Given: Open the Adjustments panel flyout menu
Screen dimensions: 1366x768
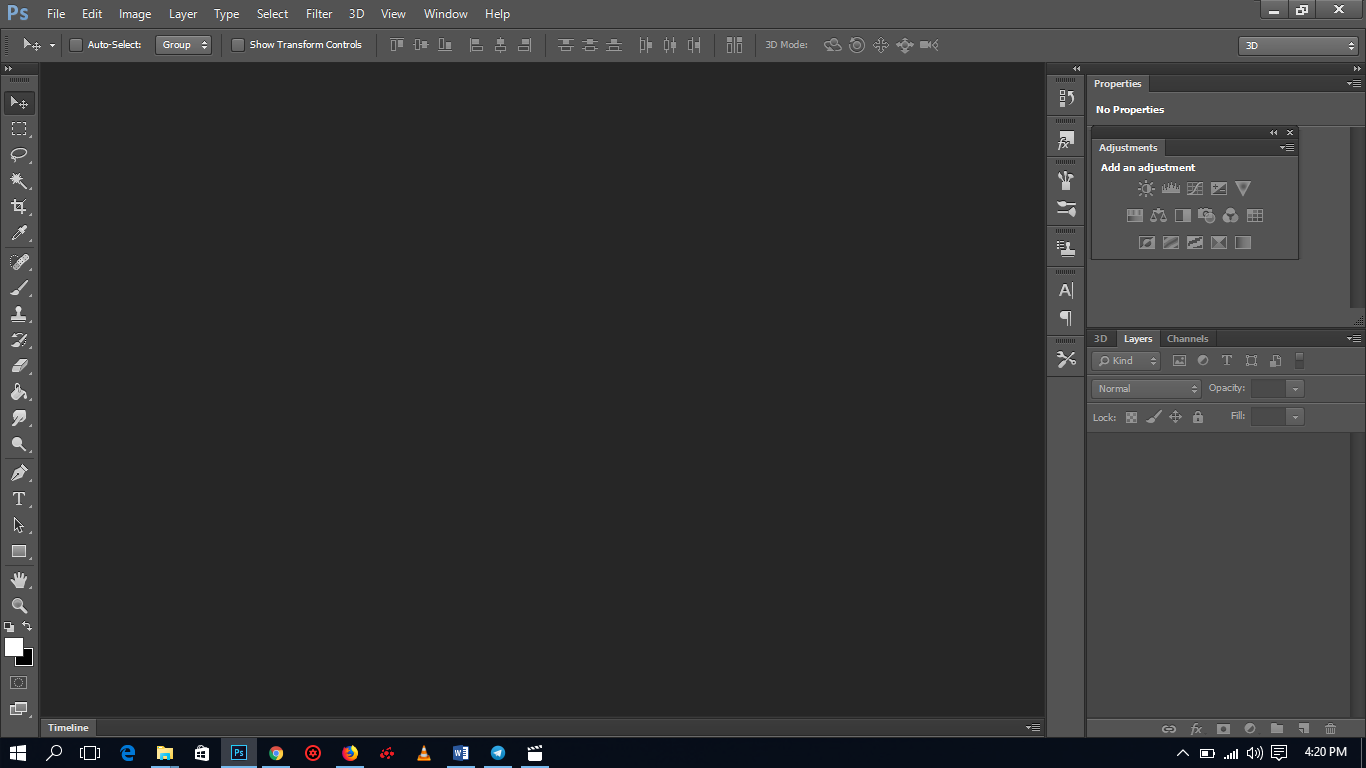Looking at the screenshot, I should [x=1287, y=147].
